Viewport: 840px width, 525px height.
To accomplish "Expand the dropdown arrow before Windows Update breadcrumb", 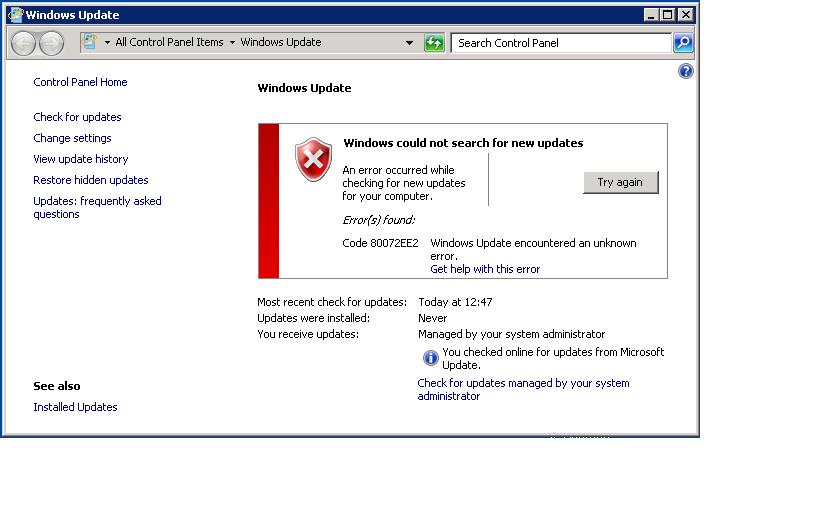I will [x=232, y=42].
